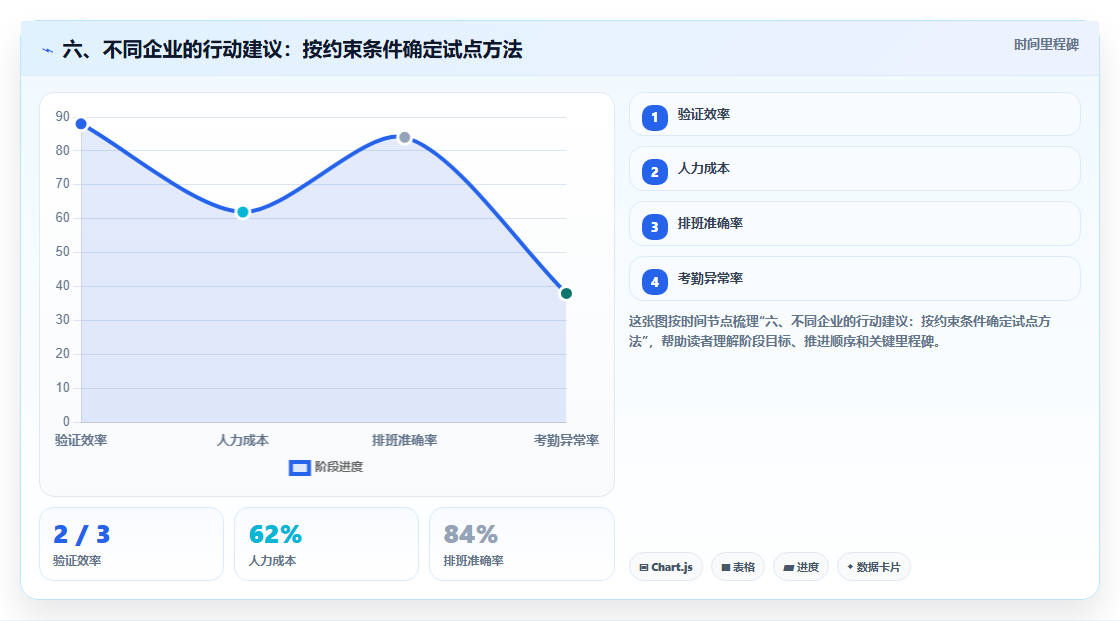Click the x-axis label 考勤异常率
Viewport: 1120px width, 621px height.
point(566,440)
